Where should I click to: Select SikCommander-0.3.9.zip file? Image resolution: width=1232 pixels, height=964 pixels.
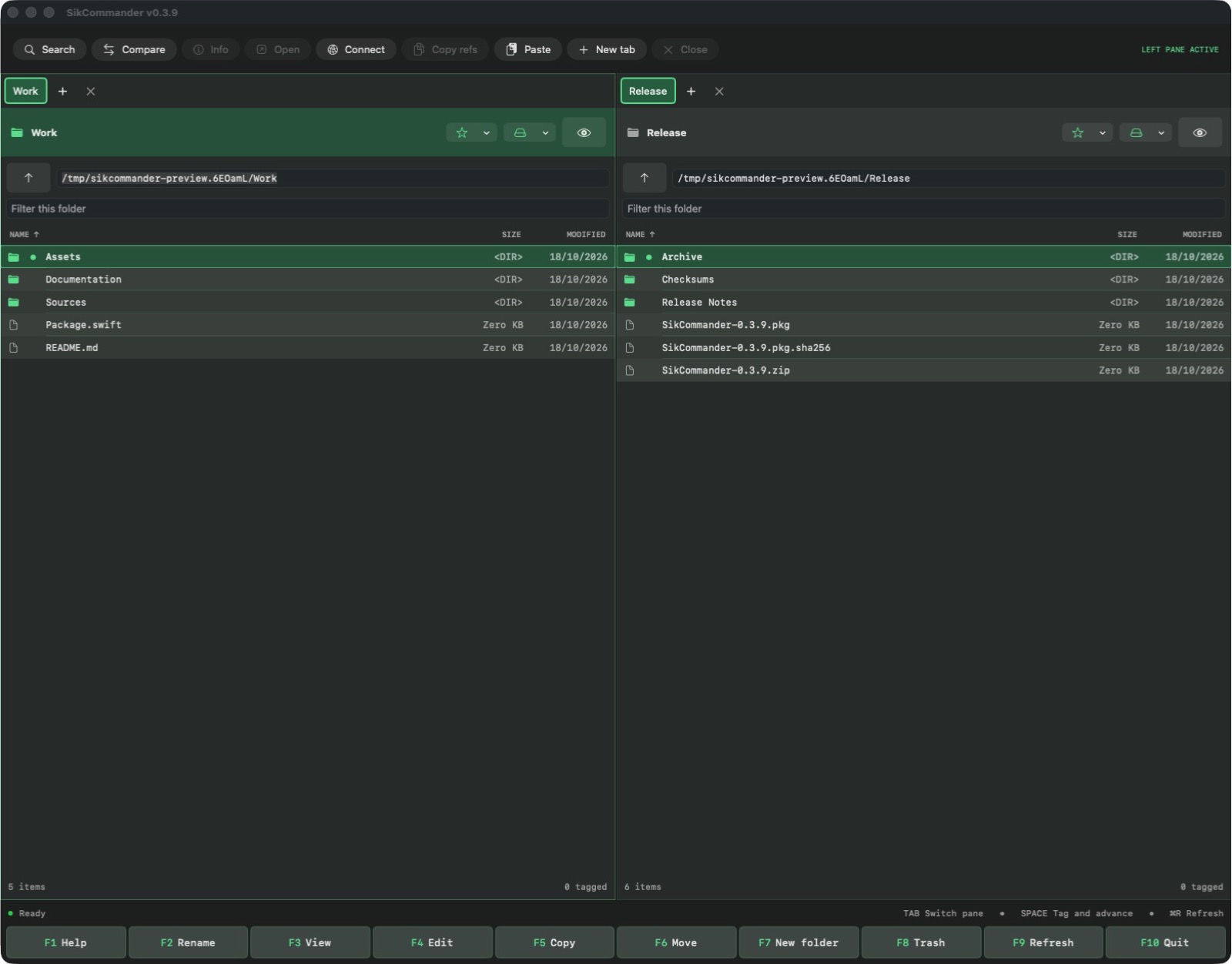click(924, 370)
